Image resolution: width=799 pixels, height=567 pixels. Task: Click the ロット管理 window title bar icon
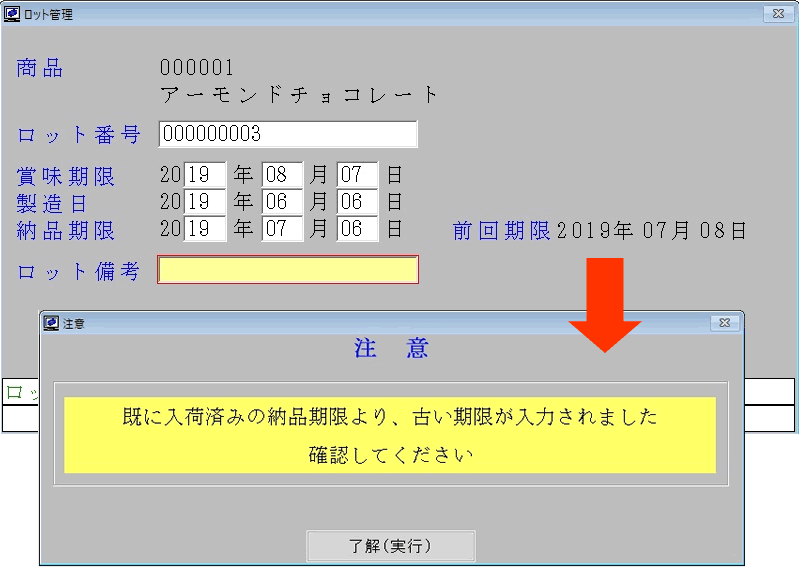[x=12, y=14]
